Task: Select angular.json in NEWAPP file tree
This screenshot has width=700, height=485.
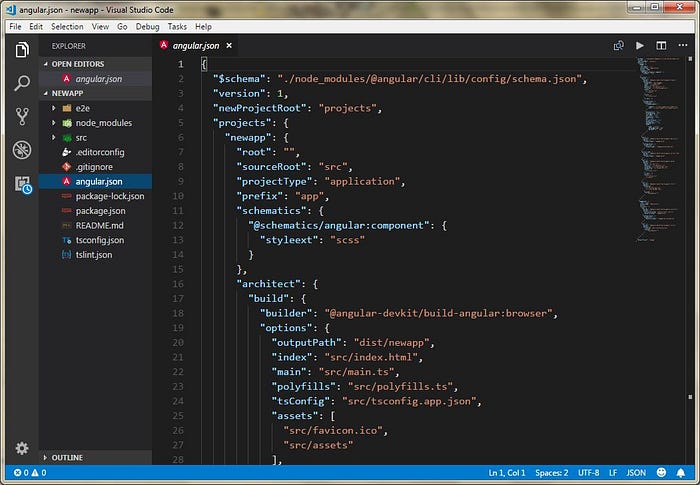Action: pyautogui.click(x=96, y=181)
